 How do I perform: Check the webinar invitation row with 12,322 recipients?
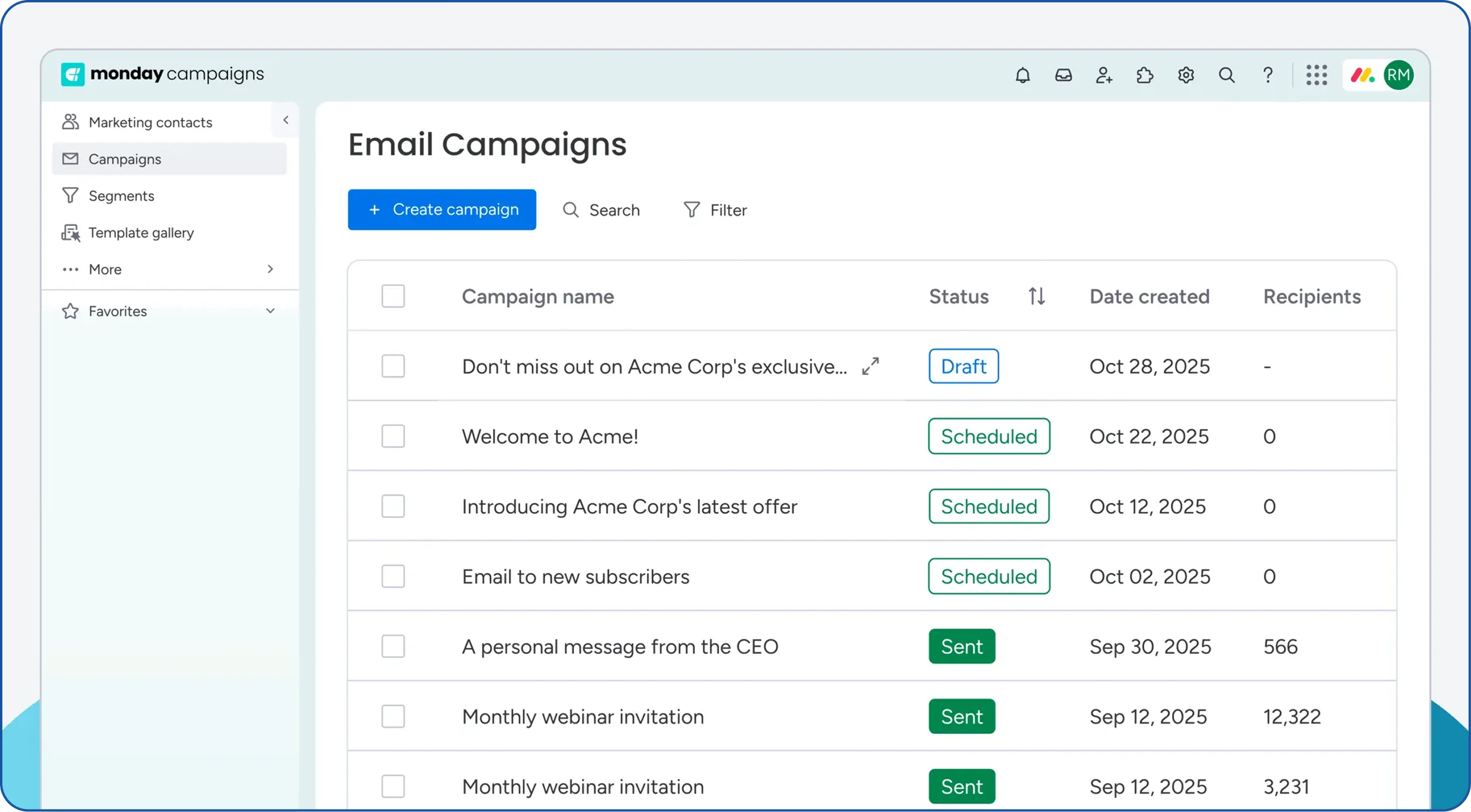tap(393, 717)
